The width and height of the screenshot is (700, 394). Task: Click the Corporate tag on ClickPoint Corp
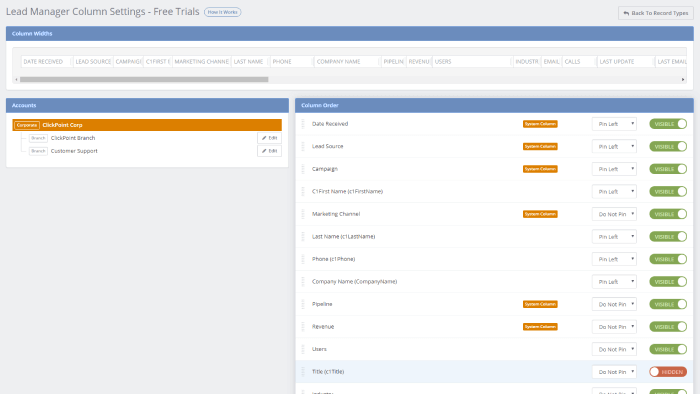tap(27, 125)
